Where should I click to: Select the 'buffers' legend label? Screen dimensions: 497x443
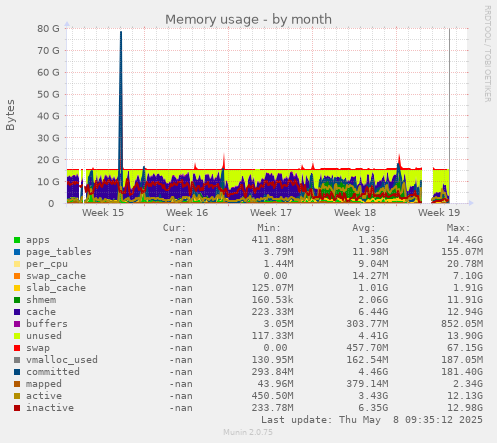pos(47,324)
